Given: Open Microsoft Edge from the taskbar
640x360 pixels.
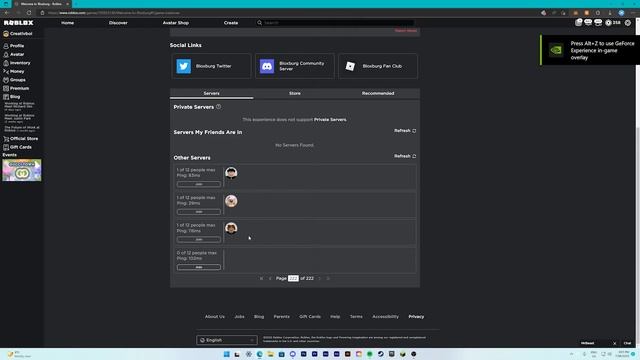Looking at the screenshot, I should pyautogui.click(x=260, y=354).
